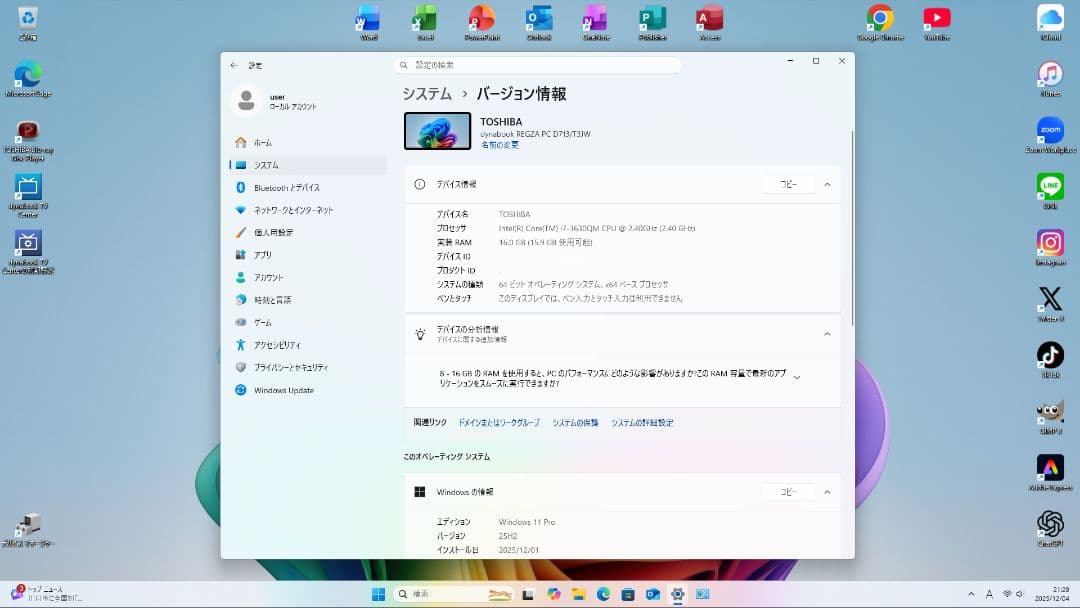
Task: Open Instagram from the desktop shortcut
Action: coord(1051,243)
